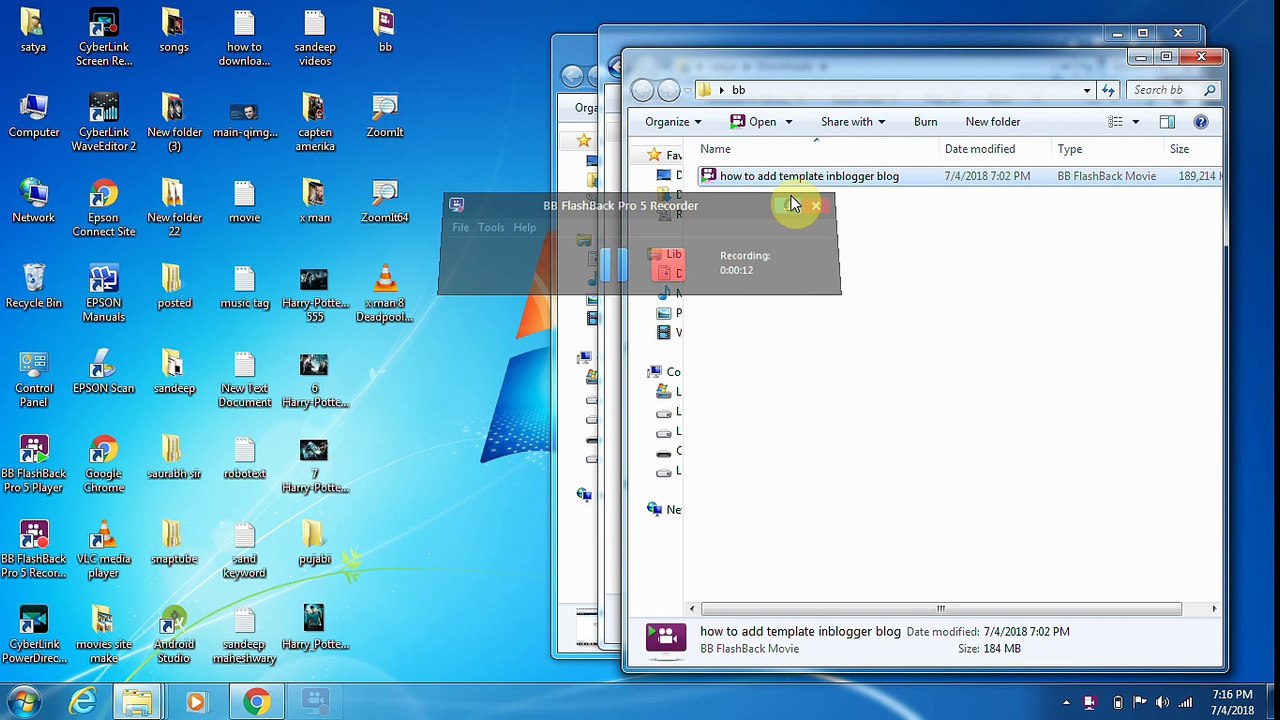Click the Back arrow in bb Explorer window
Screen dimensions: 1280x720
tap(643, 90)
